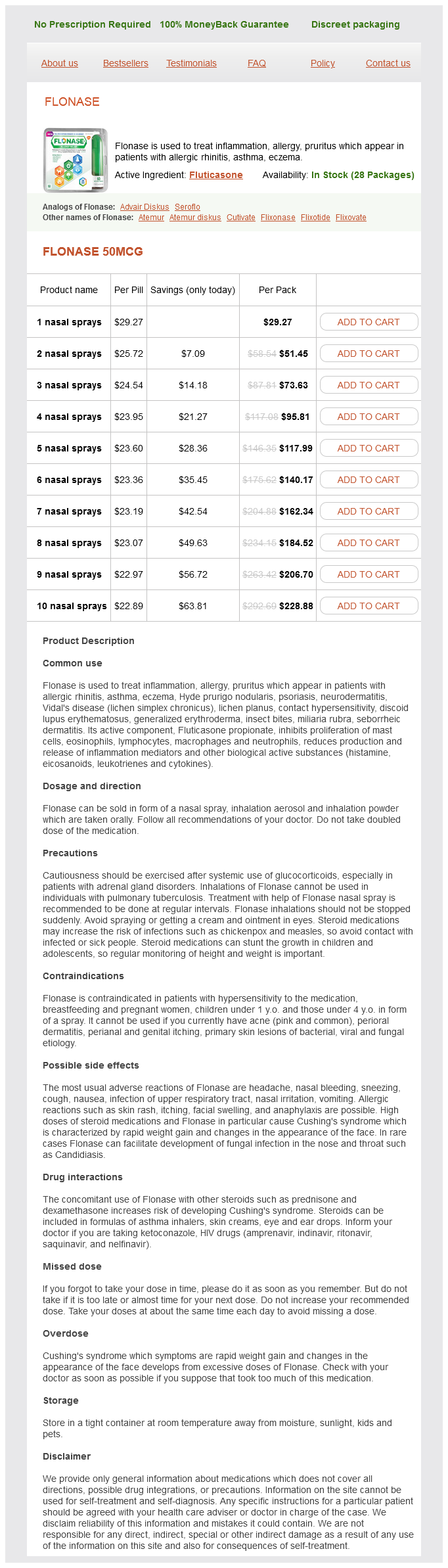Add 10 nasal sprays to cart
448x1568 pixels.
coord(369,606)
